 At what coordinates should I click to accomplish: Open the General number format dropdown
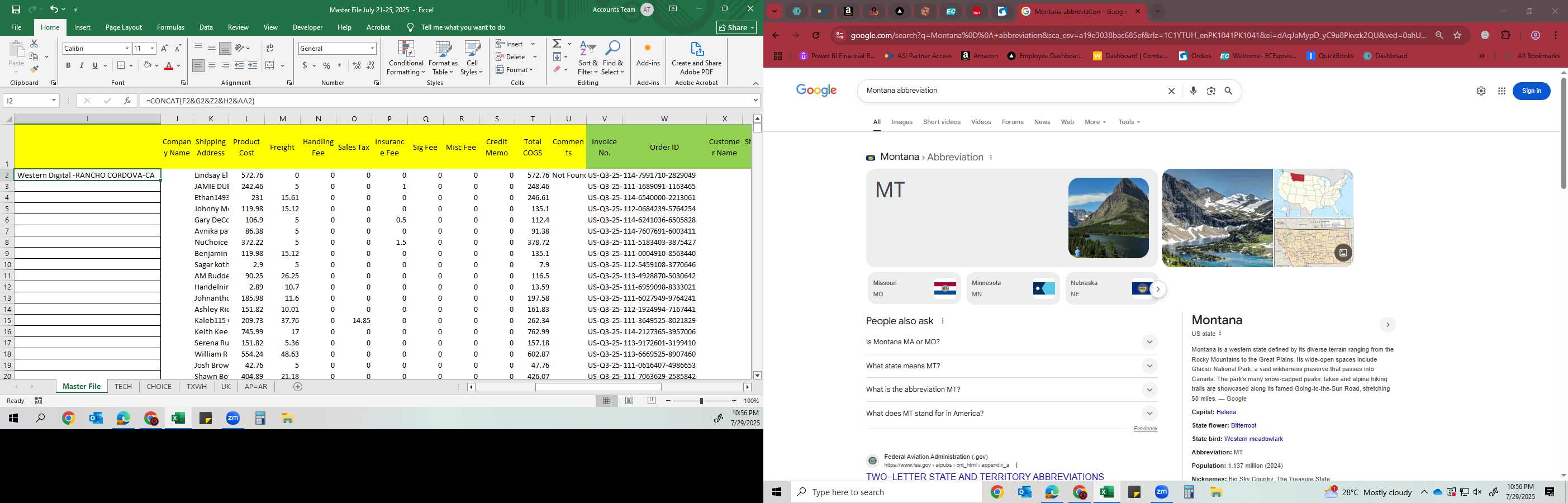pos(372,48)
